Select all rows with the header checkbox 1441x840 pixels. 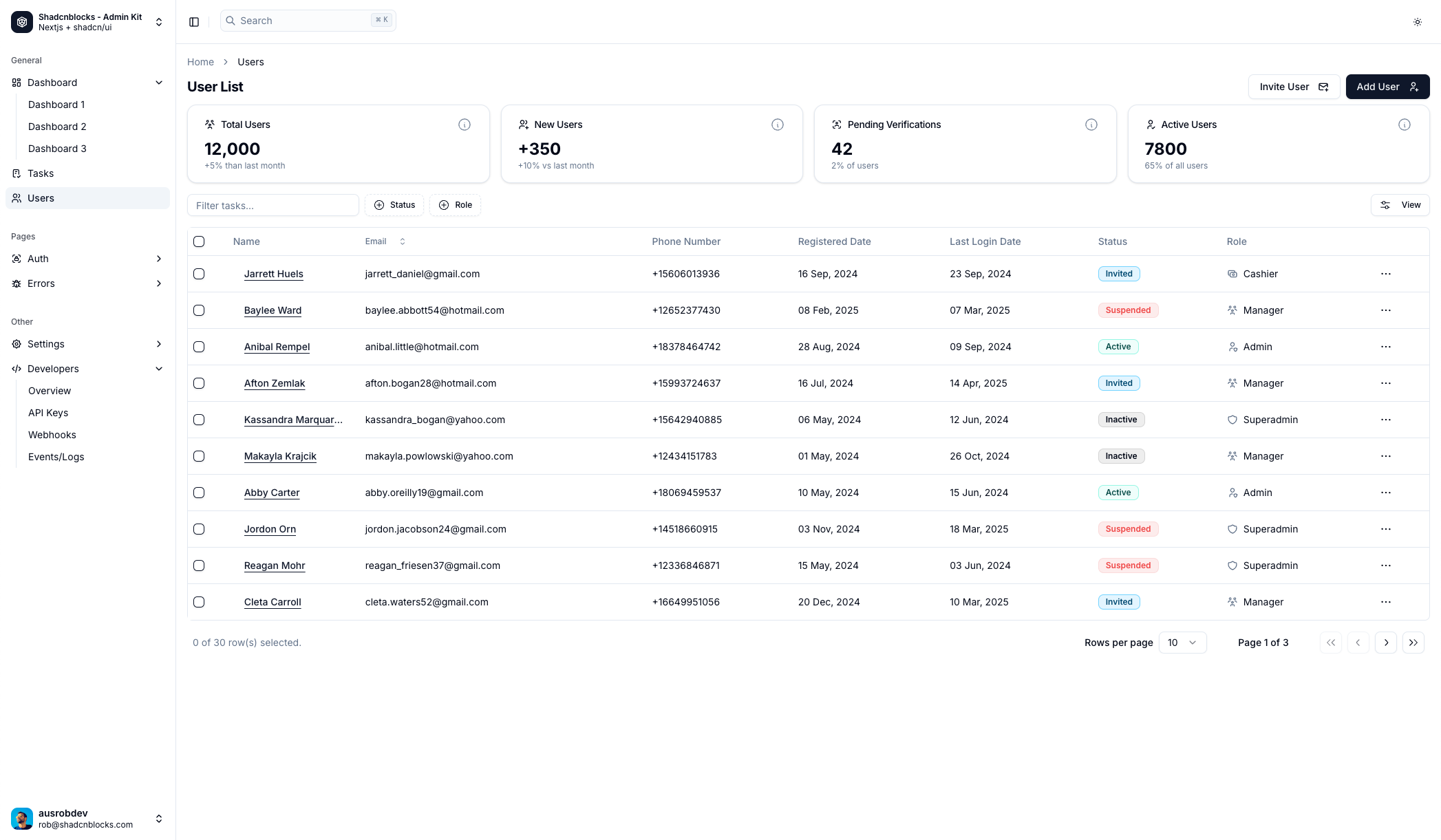pyautogui.click(x=199, y=241)
